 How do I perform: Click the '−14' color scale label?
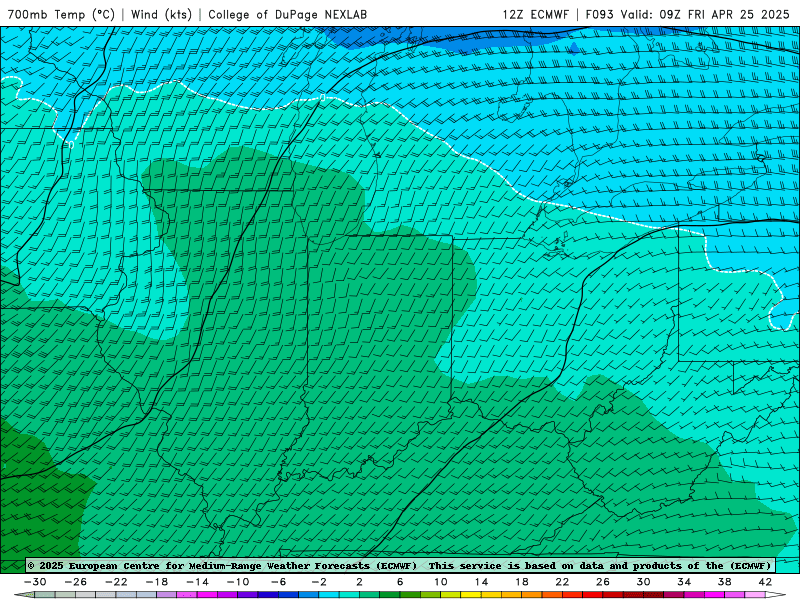197,582
